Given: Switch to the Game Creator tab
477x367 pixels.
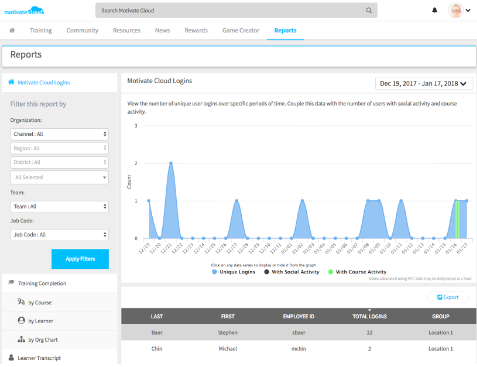Looking at the screenshot, I should click(x=241, y=30).
